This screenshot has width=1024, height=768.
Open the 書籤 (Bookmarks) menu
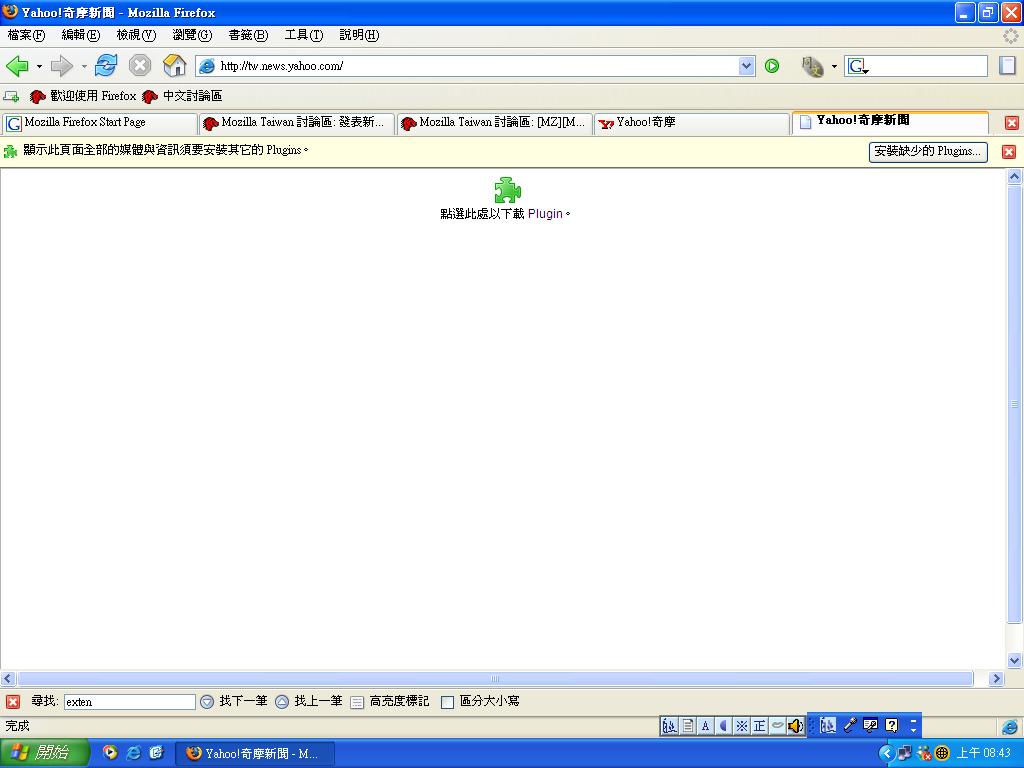click(247, 35)
